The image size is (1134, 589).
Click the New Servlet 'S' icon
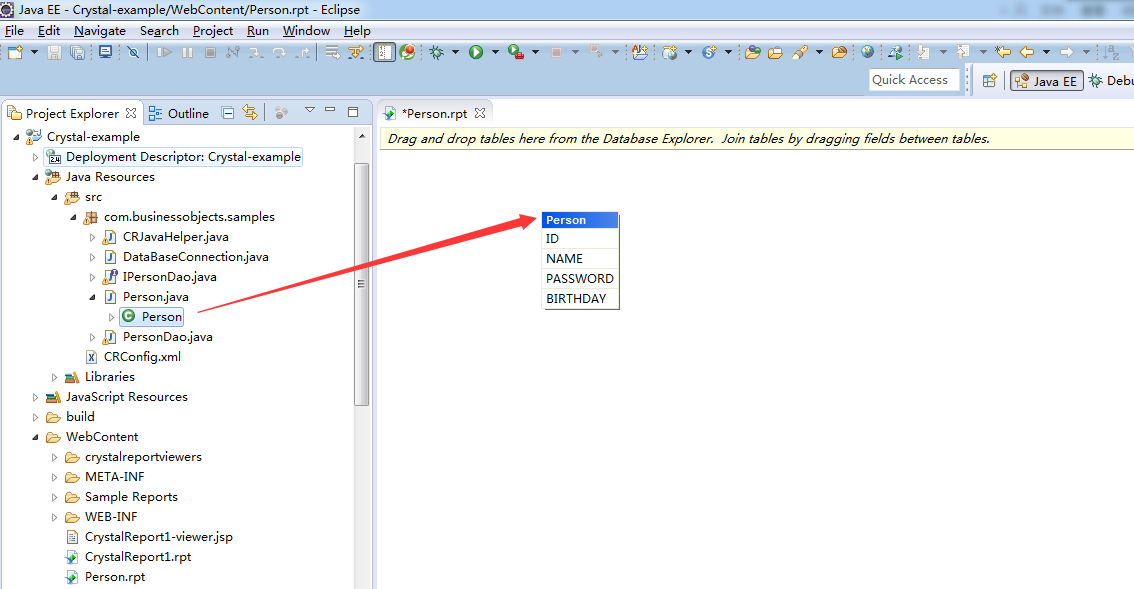[x=709, y=52]
